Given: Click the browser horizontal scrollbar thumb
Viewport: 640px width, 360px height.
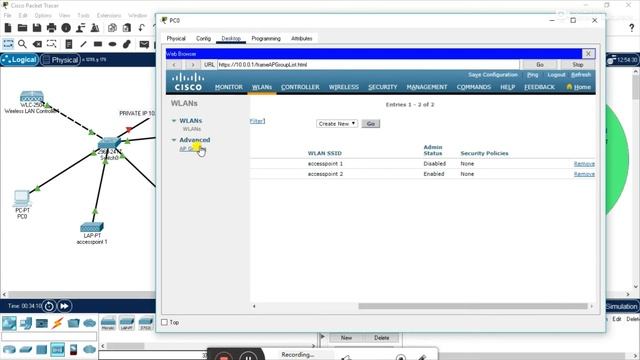Looking at the screenshot, I should coord(473,306).
